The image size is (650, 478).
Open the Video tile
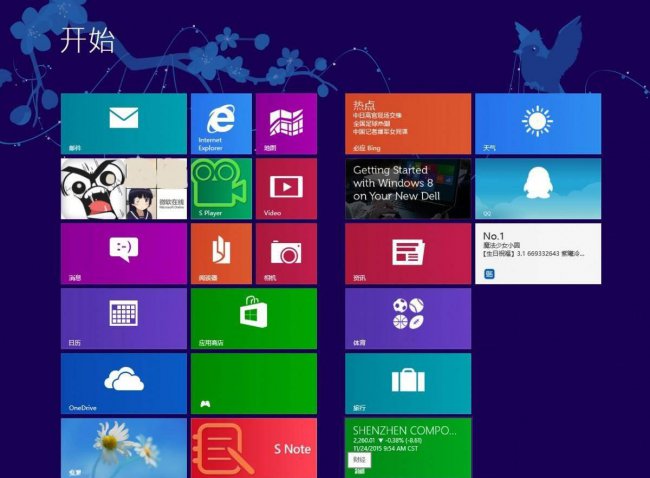coord(286,189)
